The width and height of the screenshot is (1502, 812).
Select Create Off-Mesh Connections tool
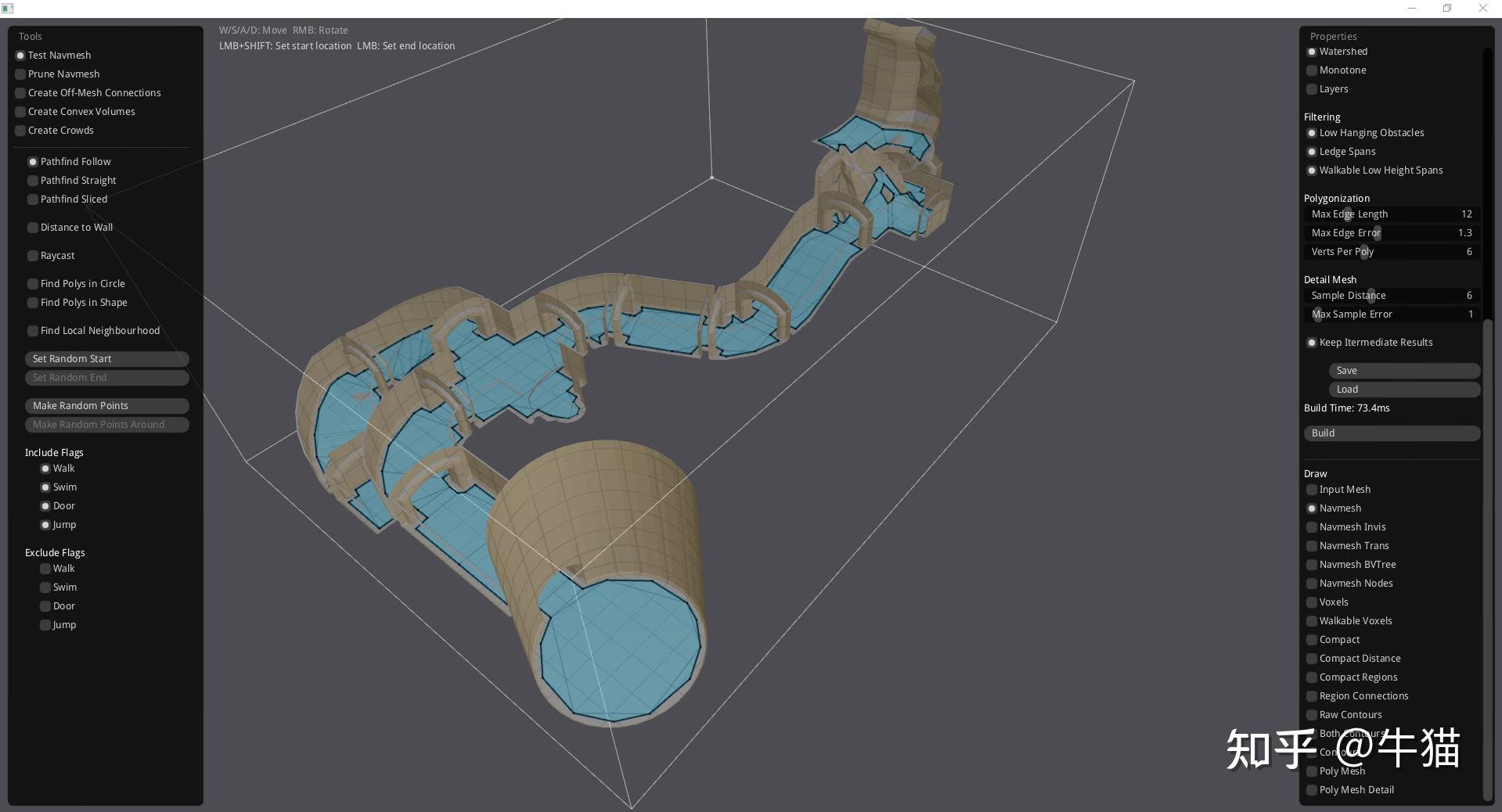click(21, 93)
